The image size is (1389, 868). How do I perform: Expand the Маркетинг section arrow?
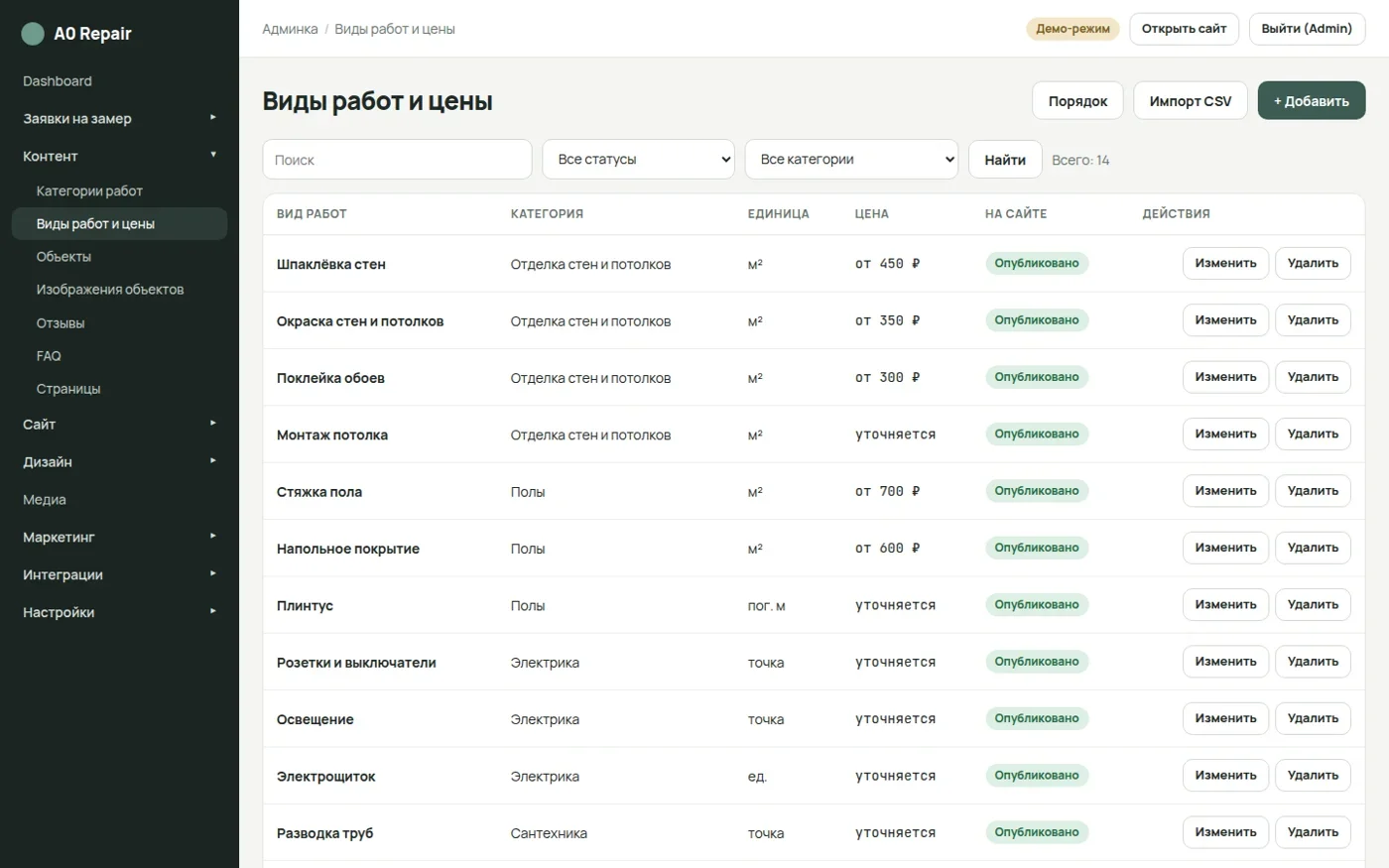[212, 536]
